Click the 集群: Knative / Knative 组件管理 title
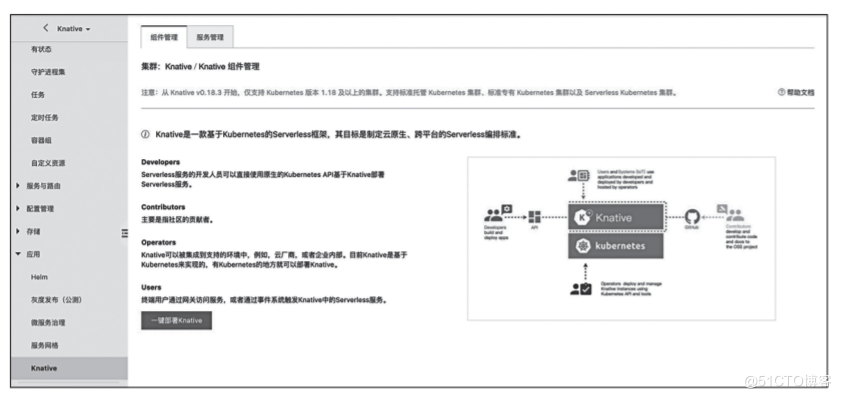Viewport: 841px width, 398px height. point(200,67)
